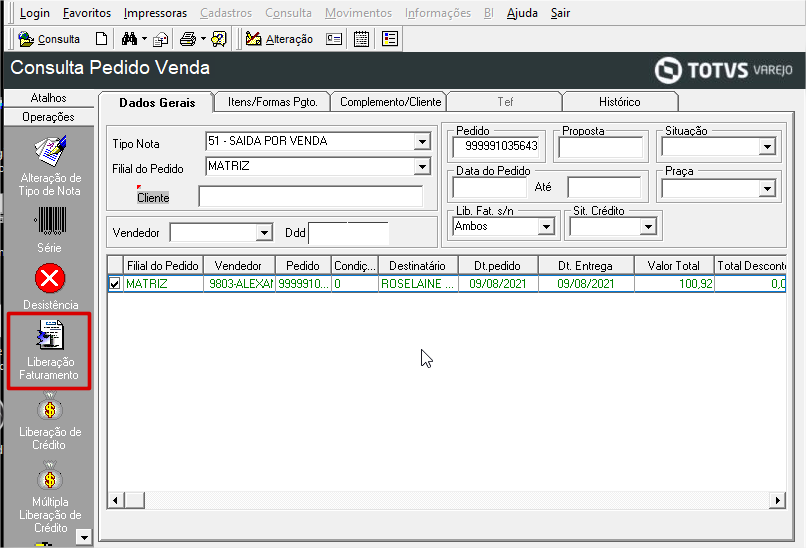This screenshot has width=806, height=548.
Task: Open the Login menu
Action: pyautogui.click(x=34, y=13)
